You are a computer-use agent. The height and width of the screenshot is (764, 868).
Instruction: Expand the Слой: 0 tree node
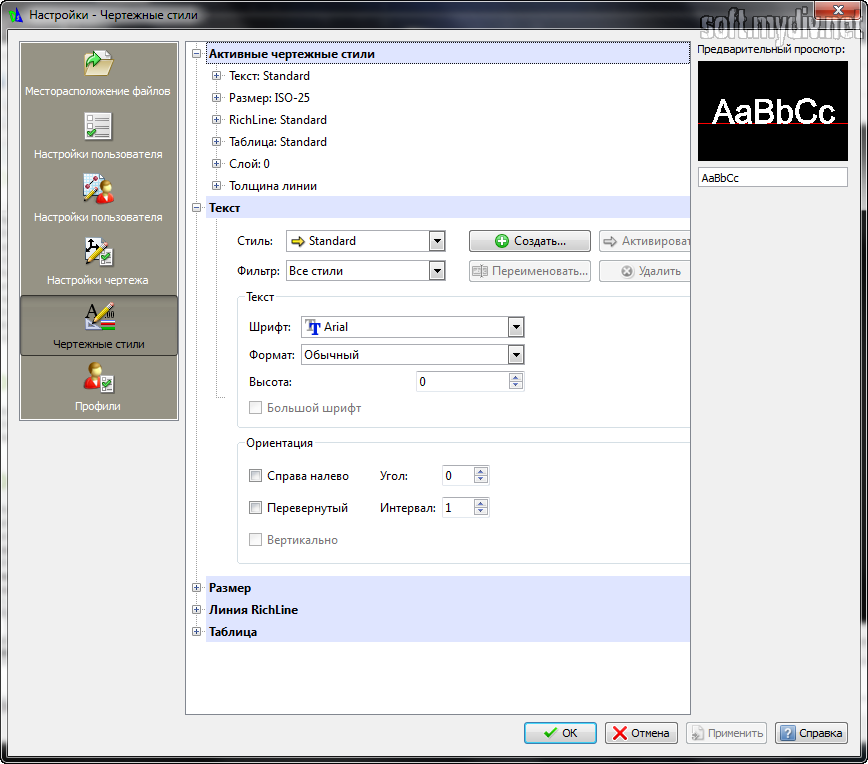(216, 164)
